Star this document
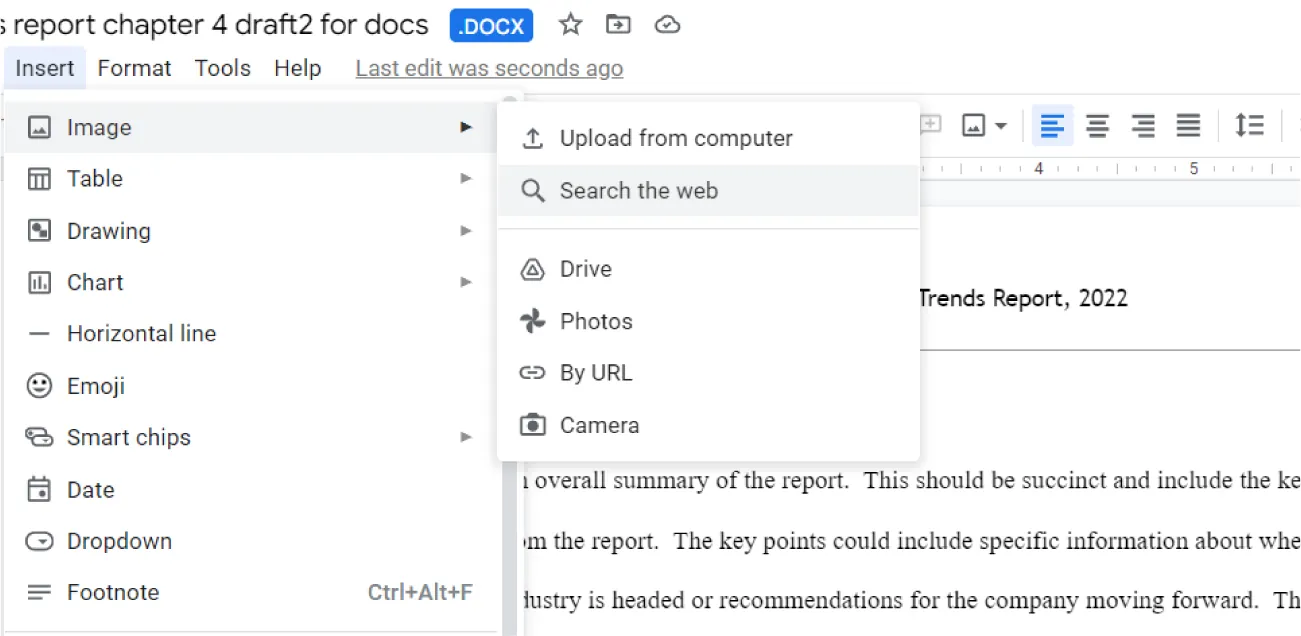This screenshot has width=1301, height=636. (x=570, y=25)
